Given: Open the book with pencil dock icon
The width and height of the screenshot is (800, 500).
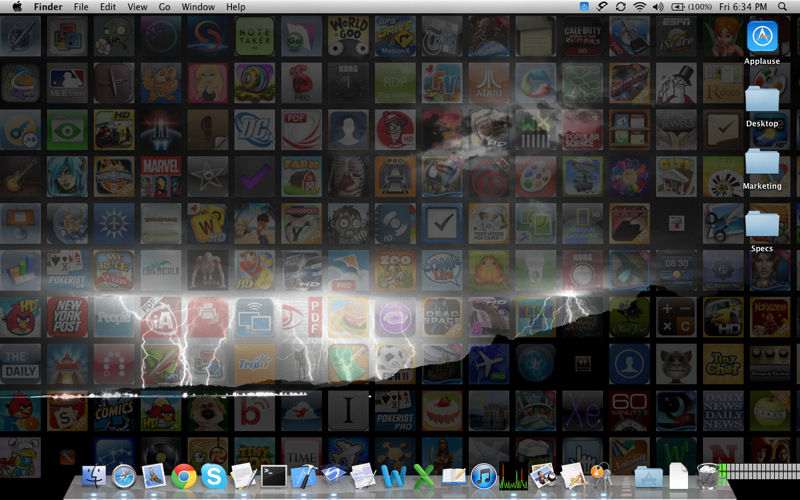Looking at the screenshot, I should click(x=454, y=477).
